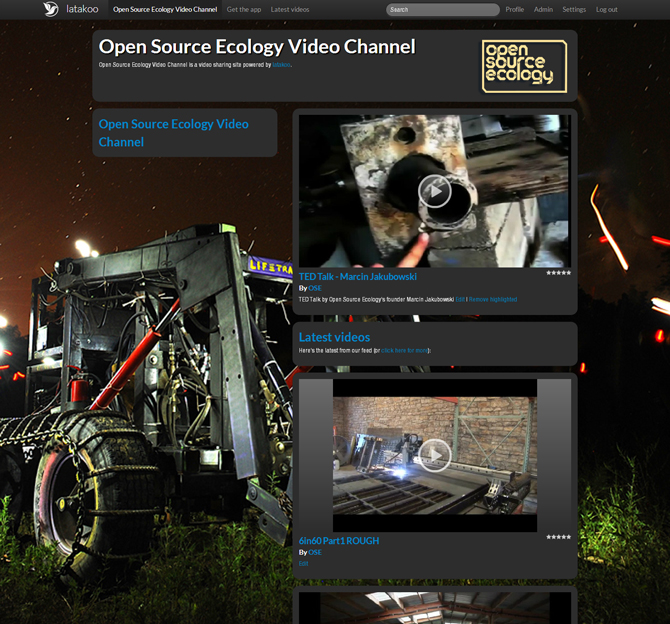Open the Open Source Ecology logo image
Screen dimensions: 670x624
[x=524, y=66]
